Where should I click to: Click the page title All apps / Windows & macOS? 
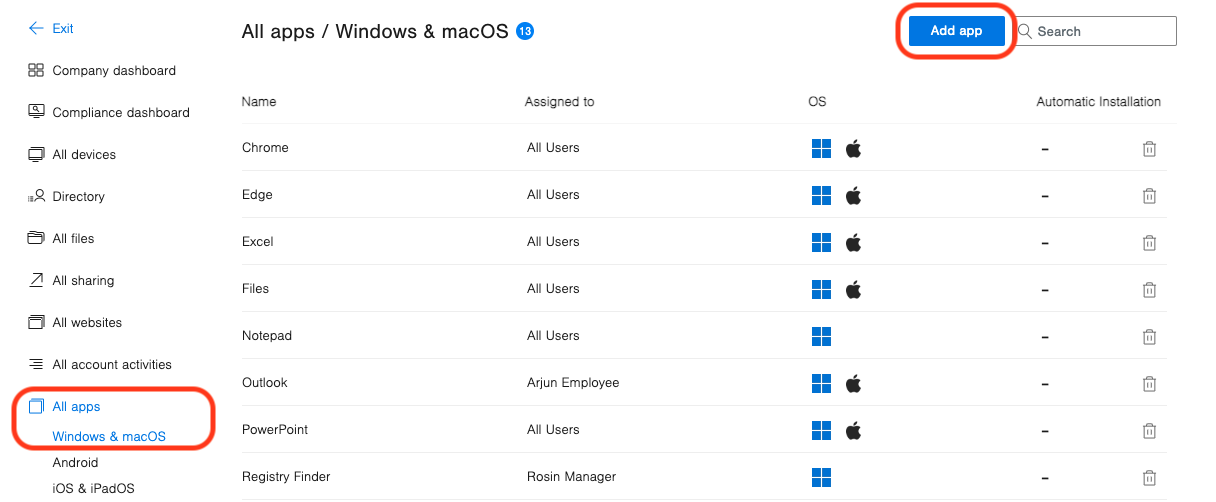375,31
